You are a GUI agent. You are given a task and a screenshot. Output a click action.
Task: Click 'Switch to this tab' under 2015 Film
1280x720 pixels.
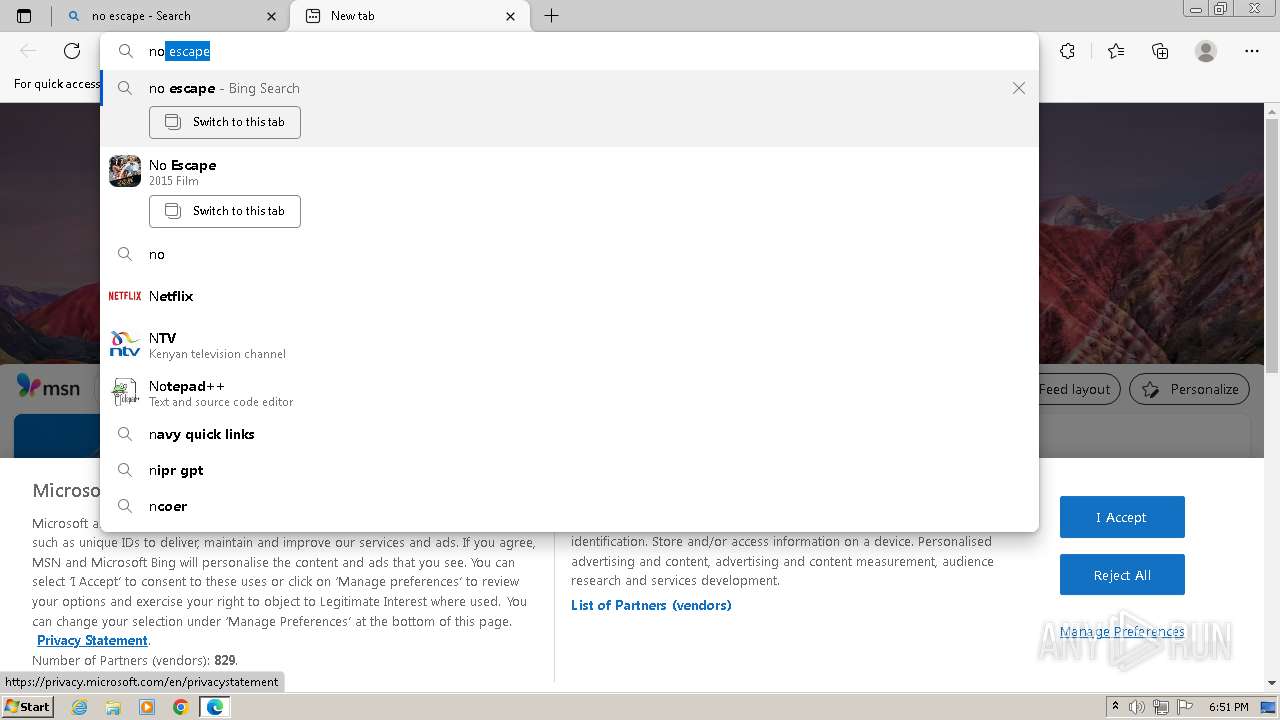point(225,211)
